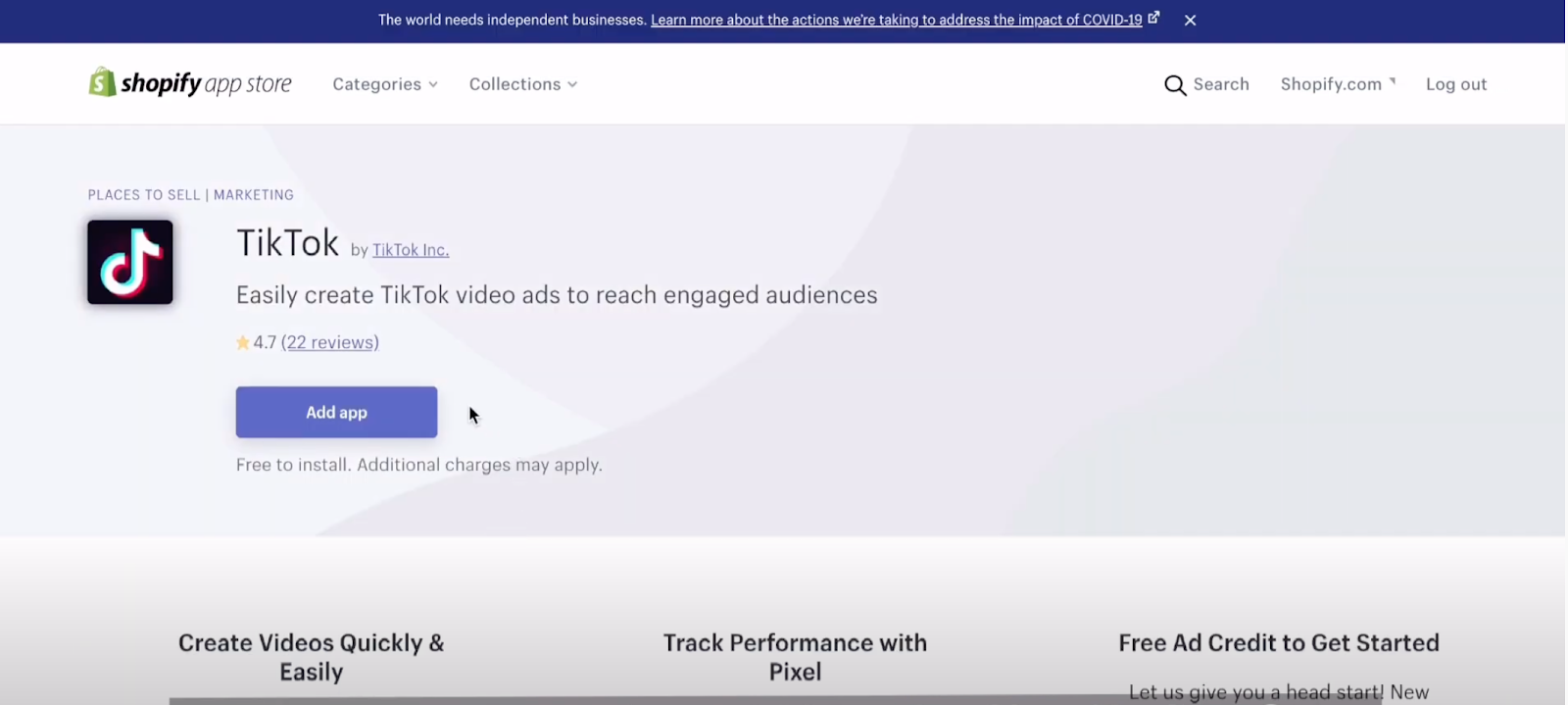The height and width of the screenshot is (705, 1568).
Task: Click the TikTok app icon
Action: pos(130,262)
